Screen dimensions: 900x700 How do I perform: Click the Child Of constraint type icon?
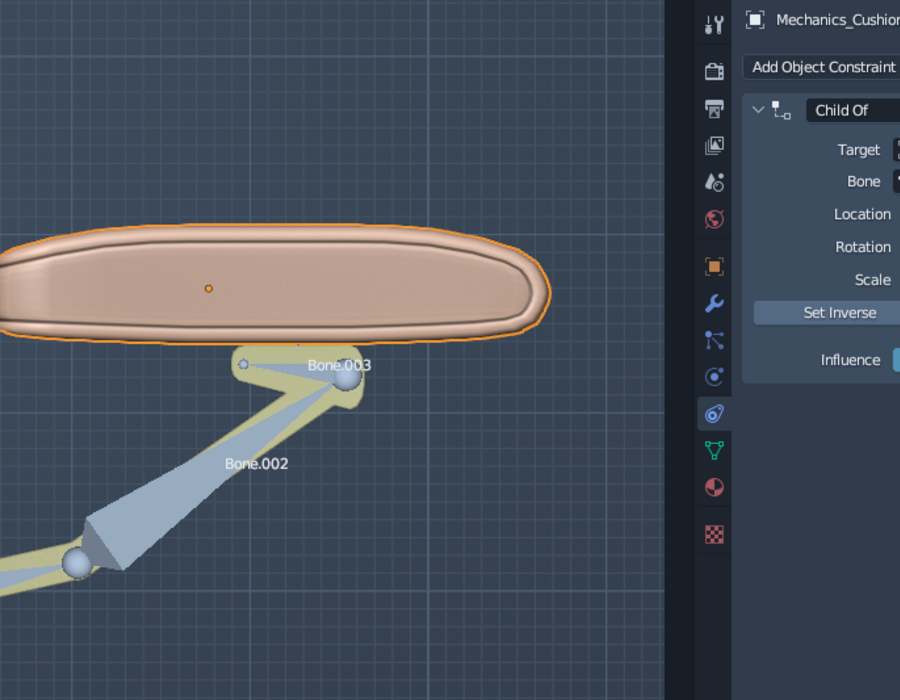tap(781, 110)
